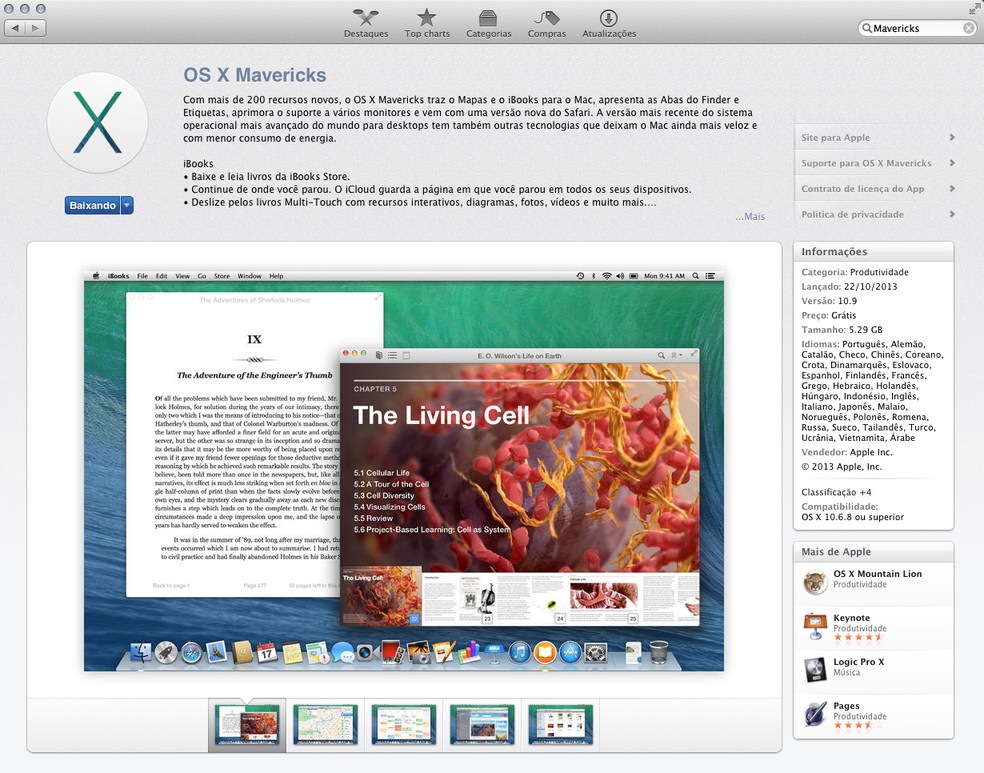Go back with the left arrow button
This screenshot has height=773, width=984.
15,28
